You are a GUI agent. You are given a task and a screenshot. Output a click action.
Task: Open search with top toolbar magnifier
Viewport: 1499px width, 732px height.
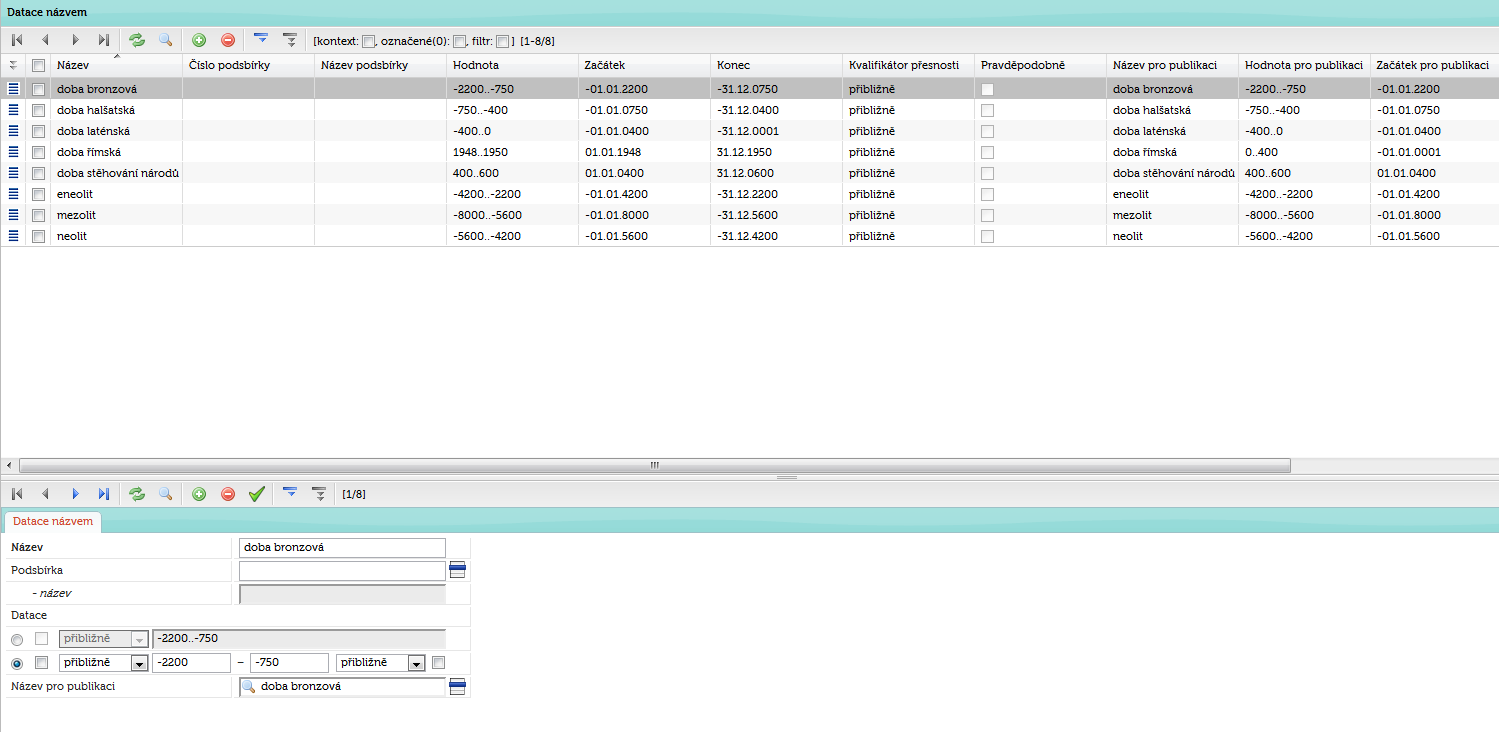(x=166, y=40)
